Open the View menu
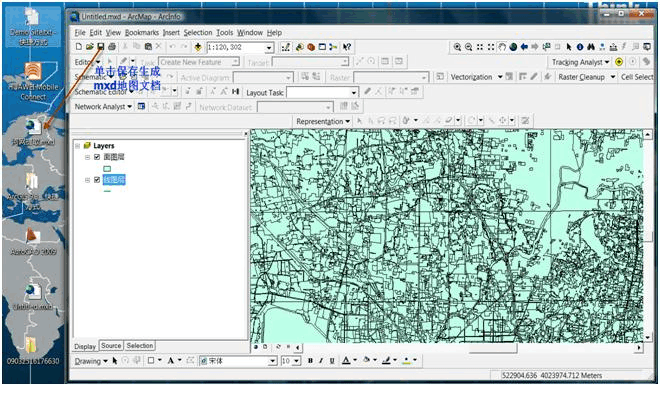 (113, 32)
